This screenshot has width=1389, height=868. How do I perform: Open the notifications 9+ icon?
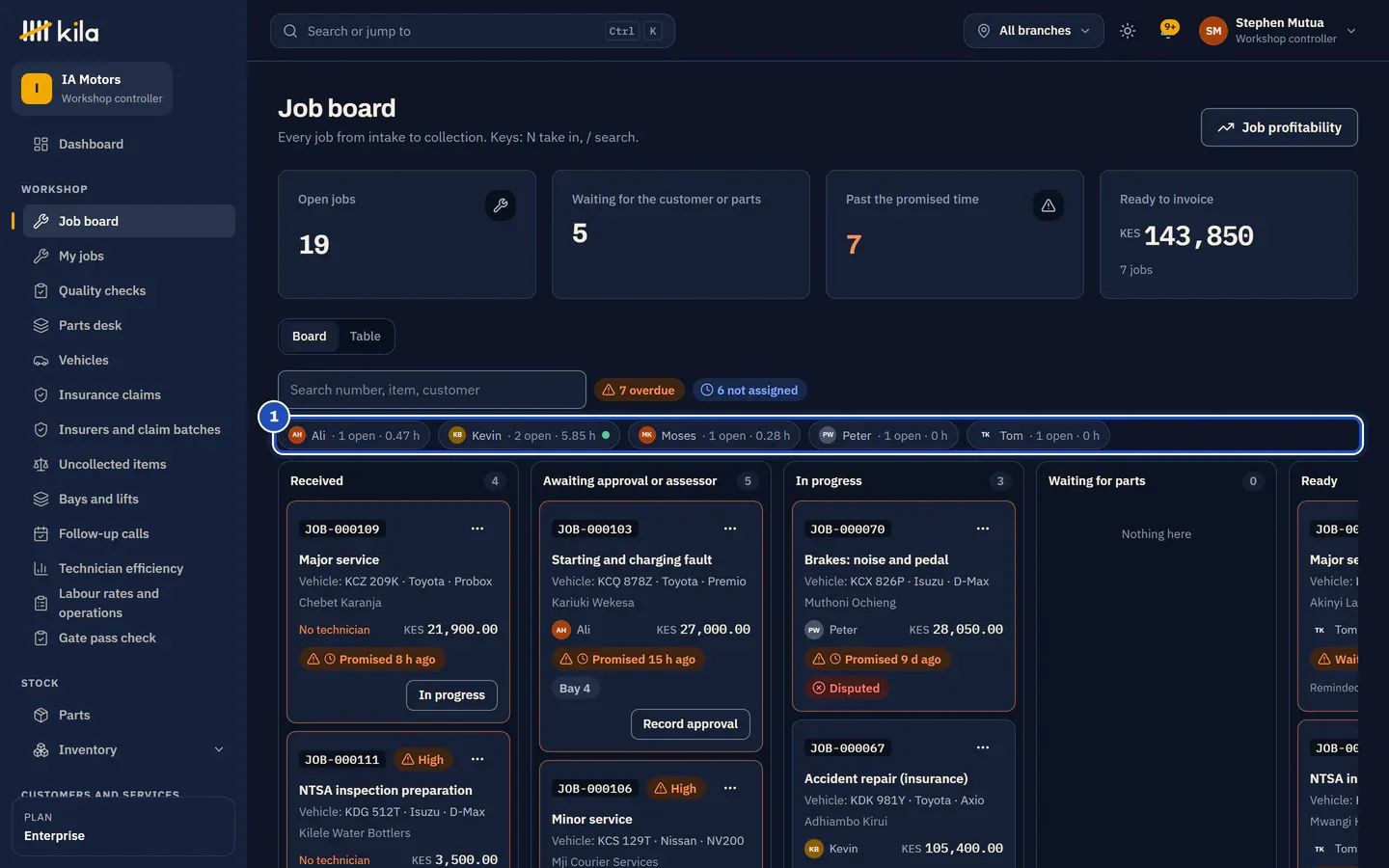click(1169, 30)
